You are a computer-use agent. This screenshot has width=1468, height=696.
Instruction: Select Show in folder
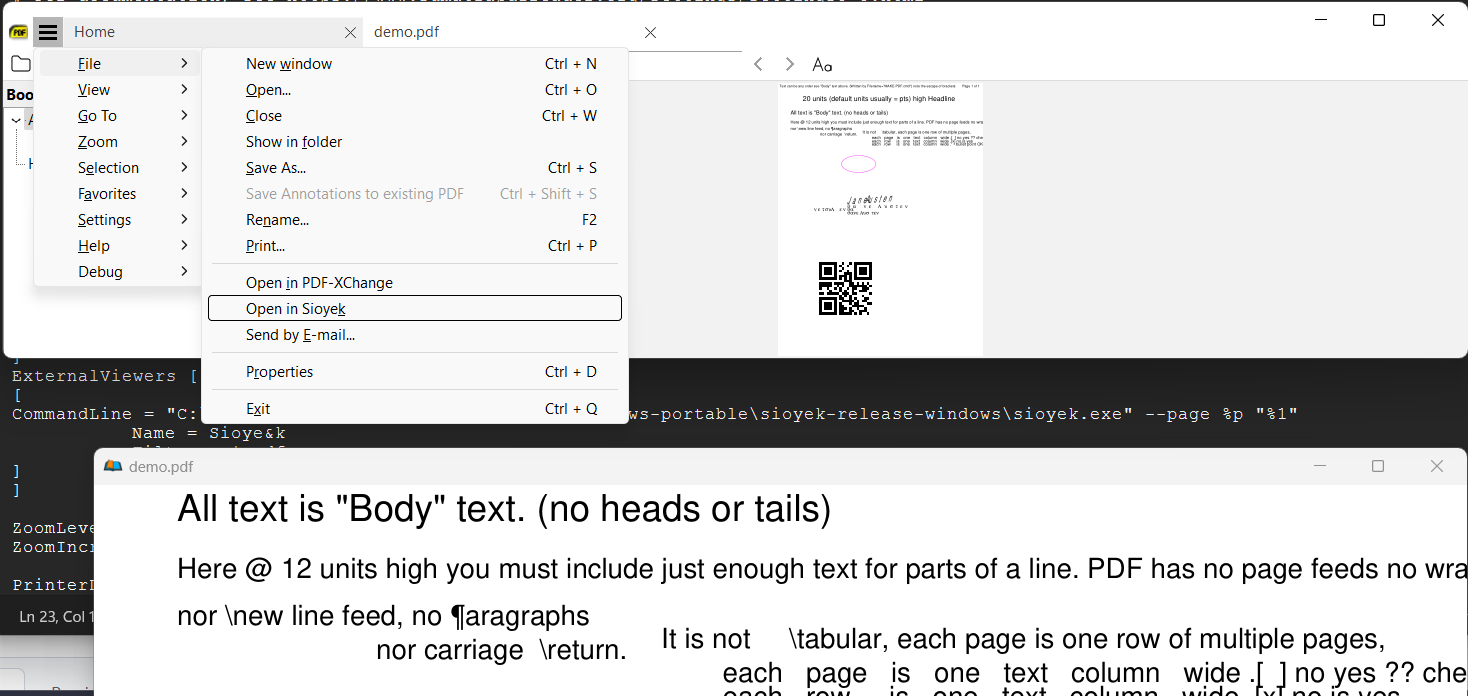pos(294,141)
